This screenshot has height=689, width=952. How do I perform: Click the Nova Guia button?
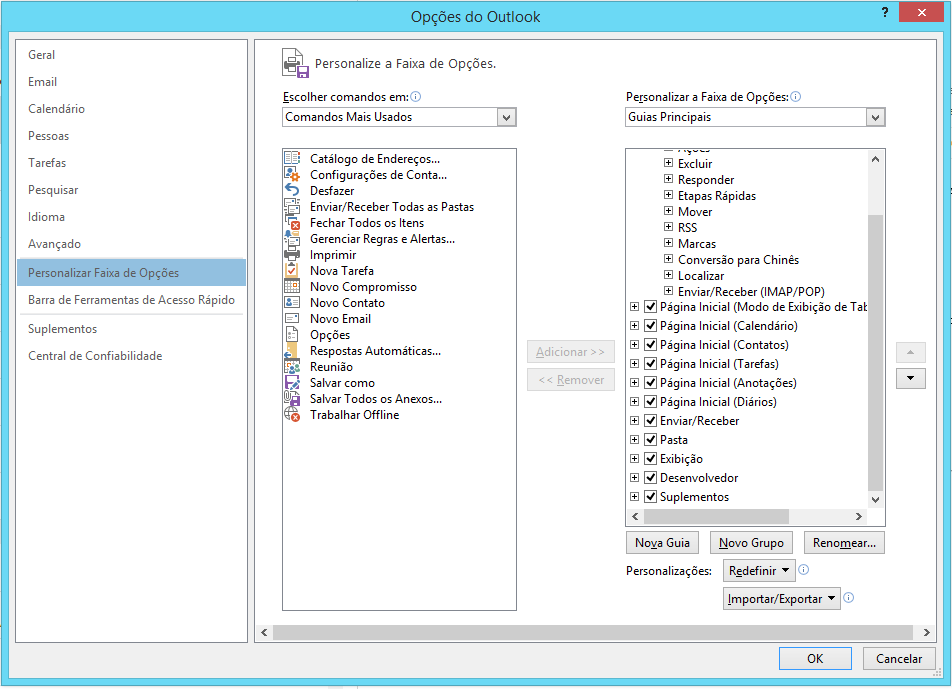[662, 543]
